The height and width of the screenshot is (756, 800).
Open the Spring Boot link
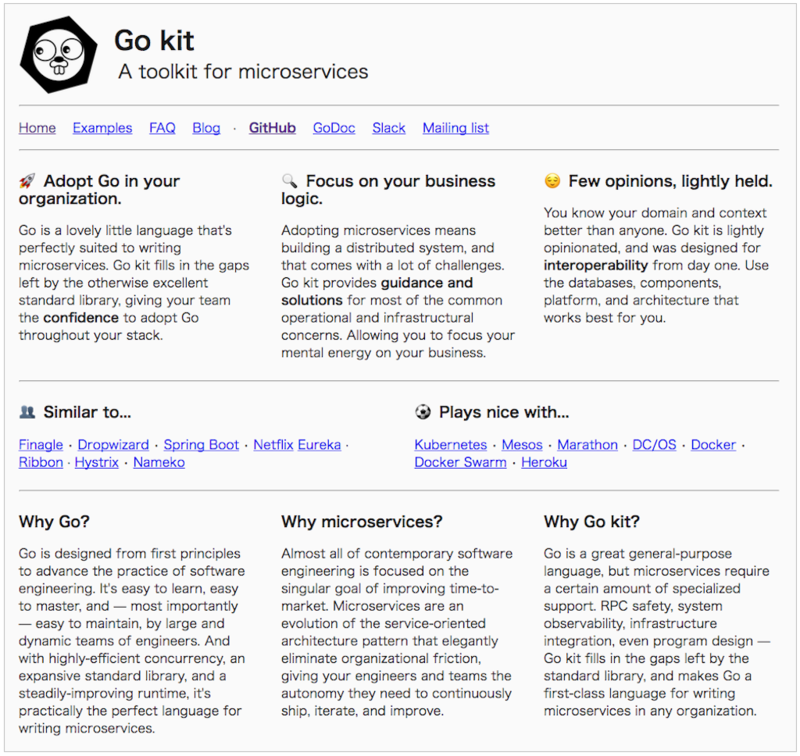(201, 445)
